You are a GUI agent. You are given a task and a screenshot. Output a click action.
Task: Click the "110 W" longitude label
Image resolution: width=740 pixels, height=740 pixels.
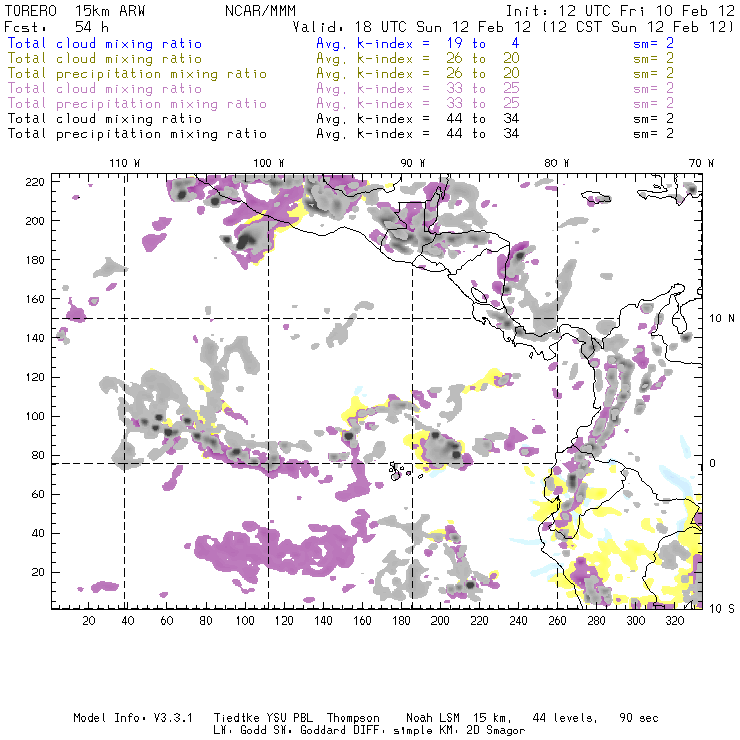(x=125, y=163)
